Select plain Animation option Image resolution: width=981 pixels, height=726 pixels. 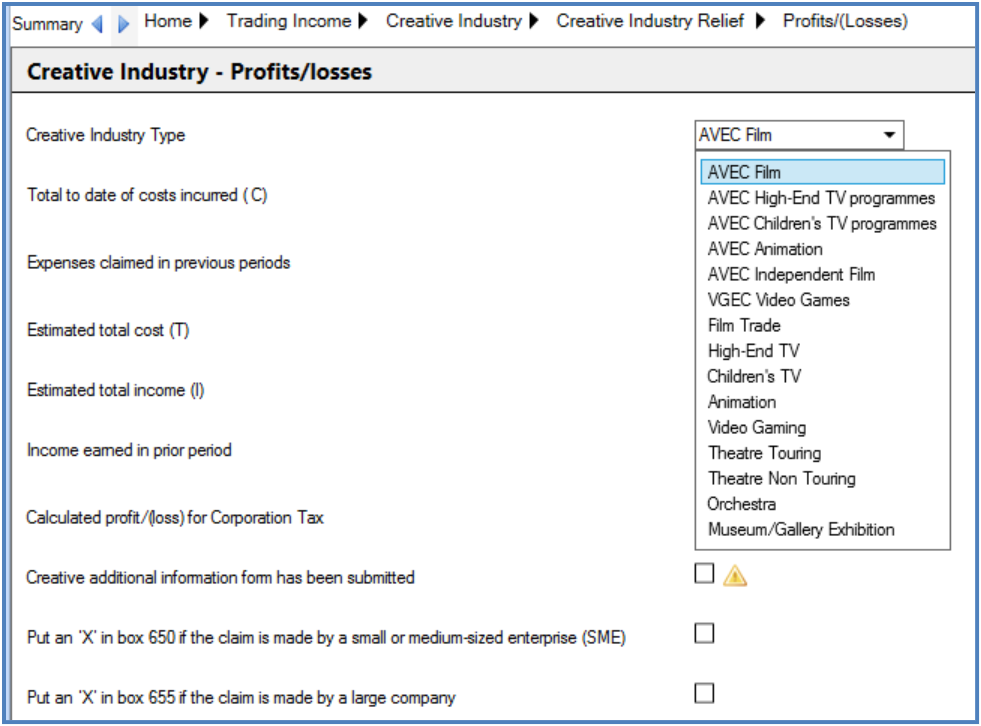pos(742,402)
